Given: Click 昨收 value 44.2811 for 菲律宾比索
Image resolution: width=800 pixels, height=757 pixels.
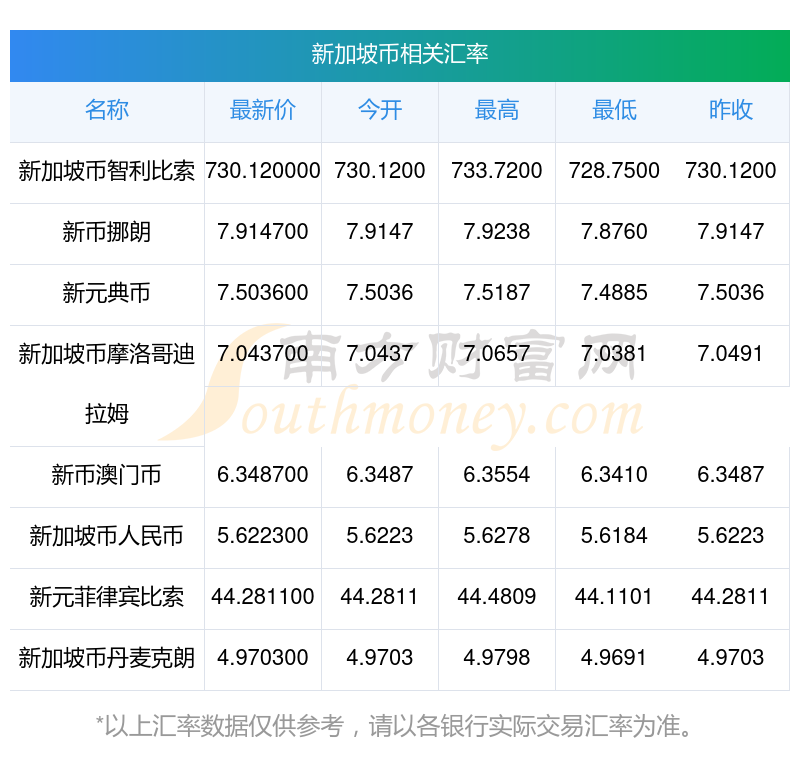Looking at the screenshot, I should pyautogui.click(x=731, y=597).
